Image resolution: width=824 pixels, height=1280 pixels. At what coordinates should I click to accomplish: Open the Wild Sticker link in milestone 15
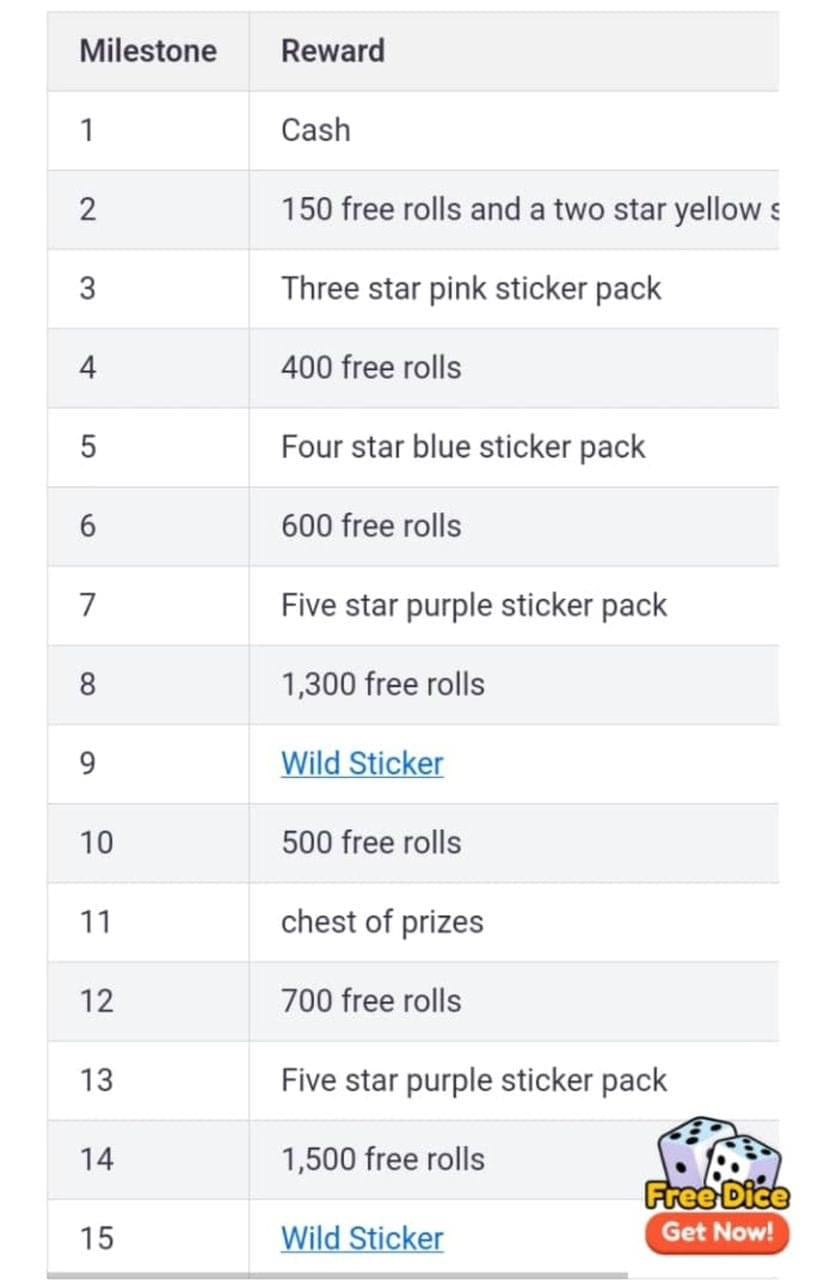[x=362, y=1239]
